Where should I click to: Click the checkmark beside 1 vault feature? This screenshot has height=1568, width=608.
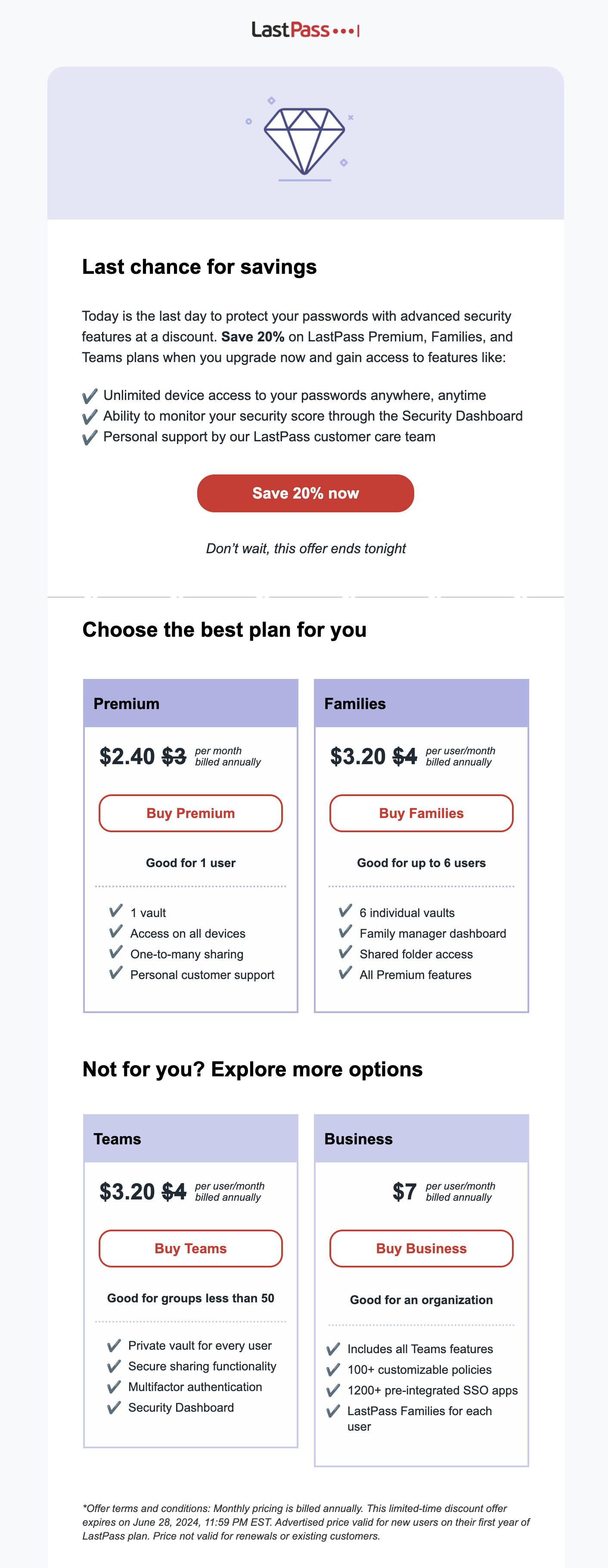pos(116,911)
